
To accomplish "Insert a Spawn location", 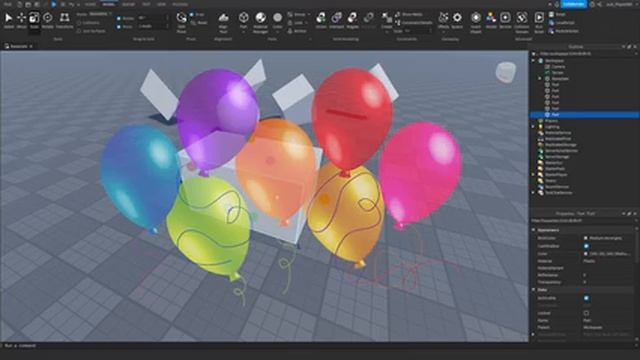I will pyautogui.click(x=457, y=20).
